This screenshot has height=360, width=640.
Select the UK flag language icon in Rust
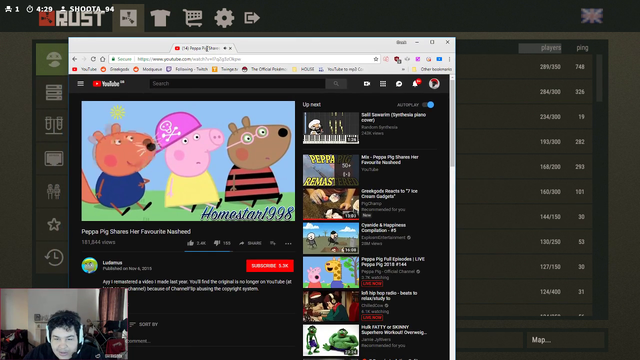tap(592, 16)
